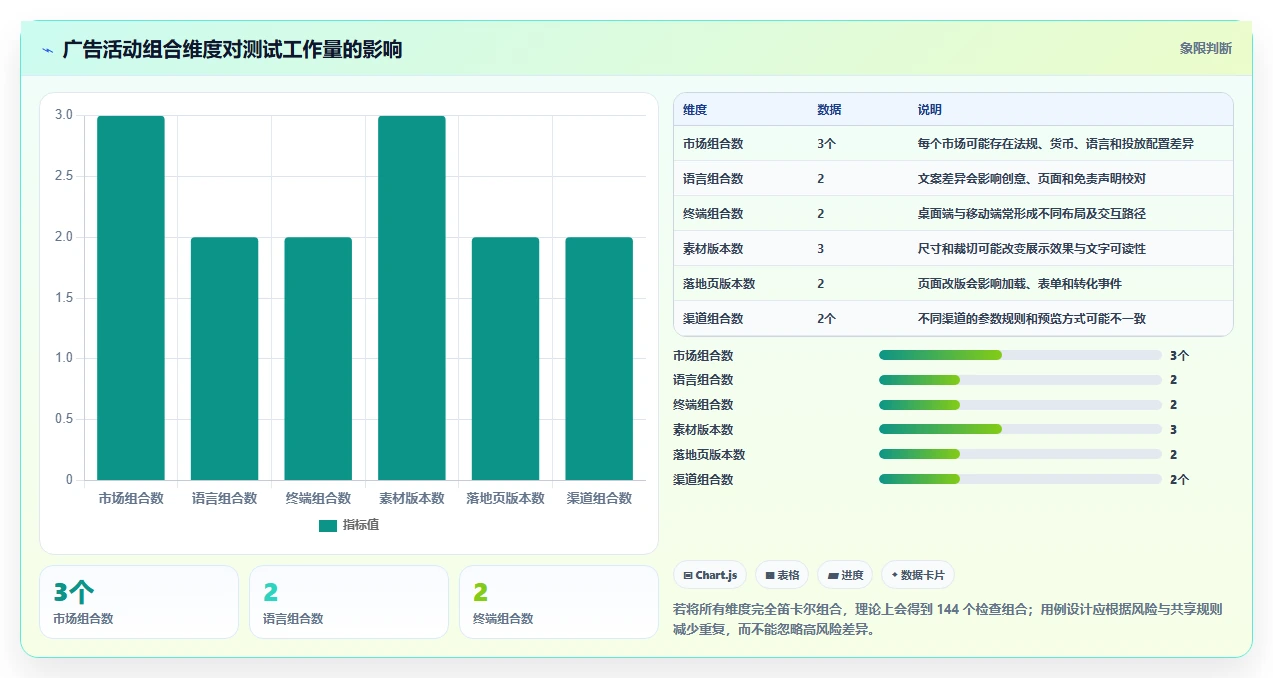
Task: Select the 终端组合数 cell in the table
Action: (x=713, y=214)
